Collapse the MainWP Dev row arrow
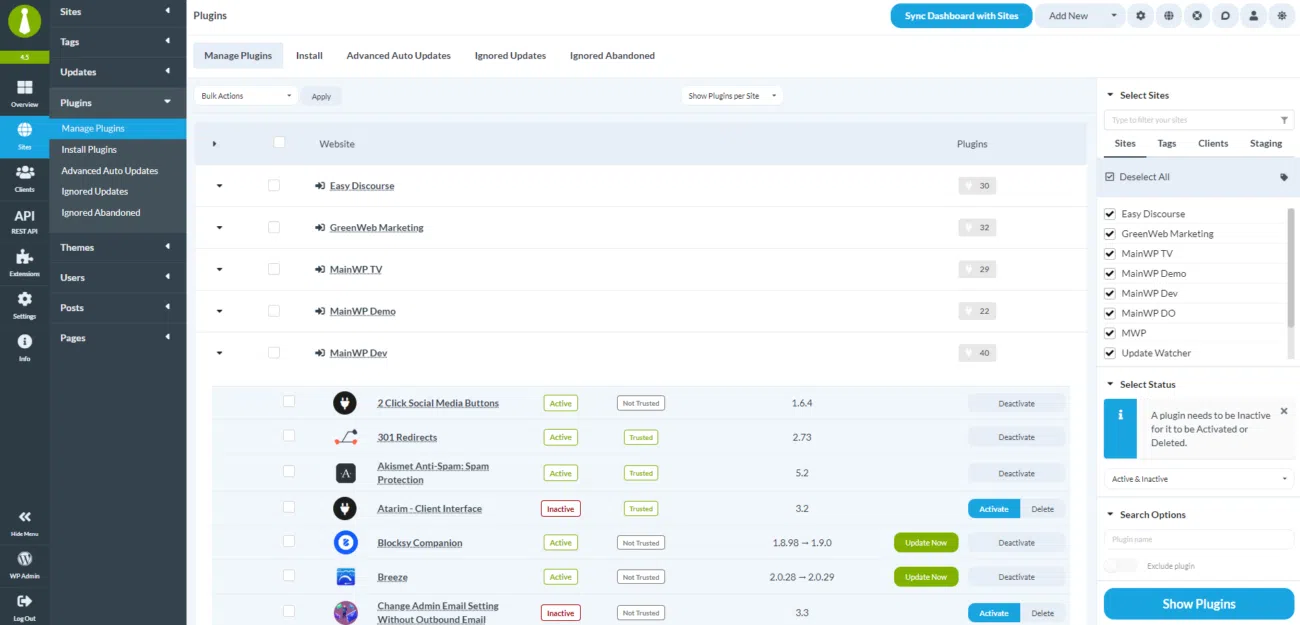 point(219,353)
